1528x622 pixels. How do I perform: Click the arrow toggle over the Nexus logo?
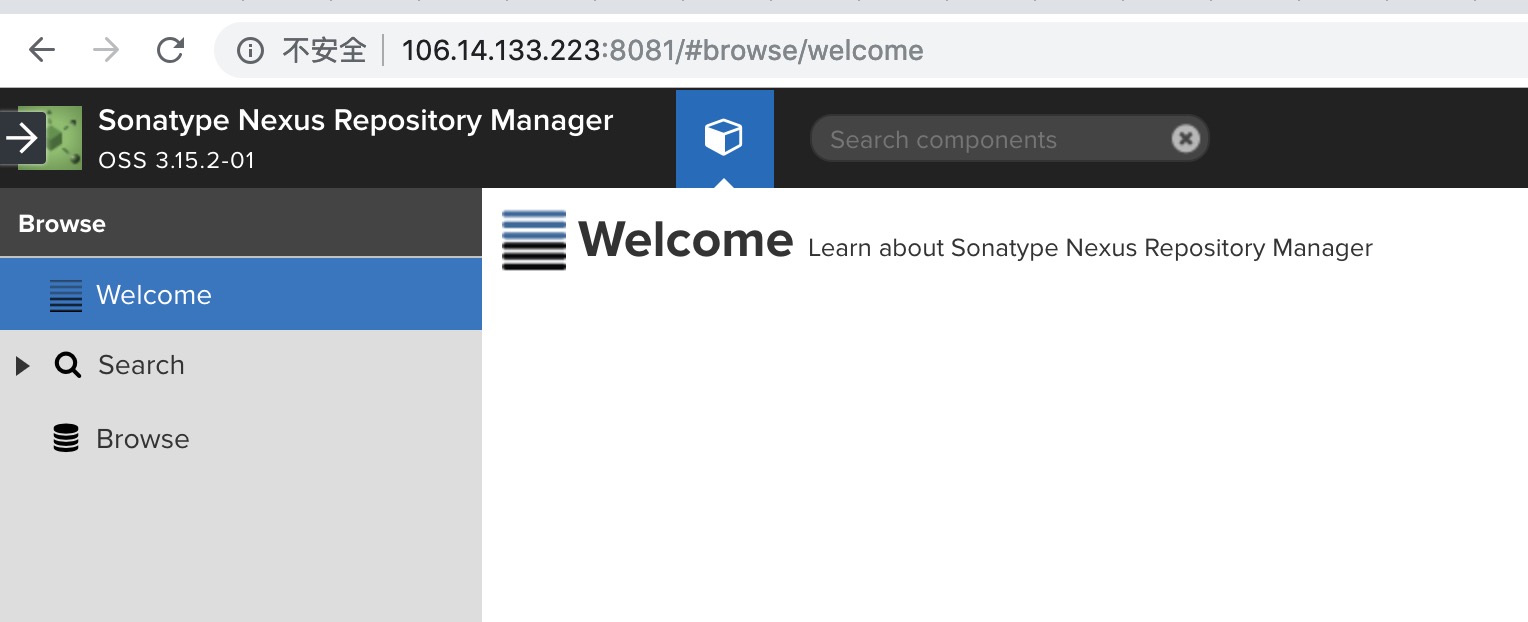(x=23, y=138)
